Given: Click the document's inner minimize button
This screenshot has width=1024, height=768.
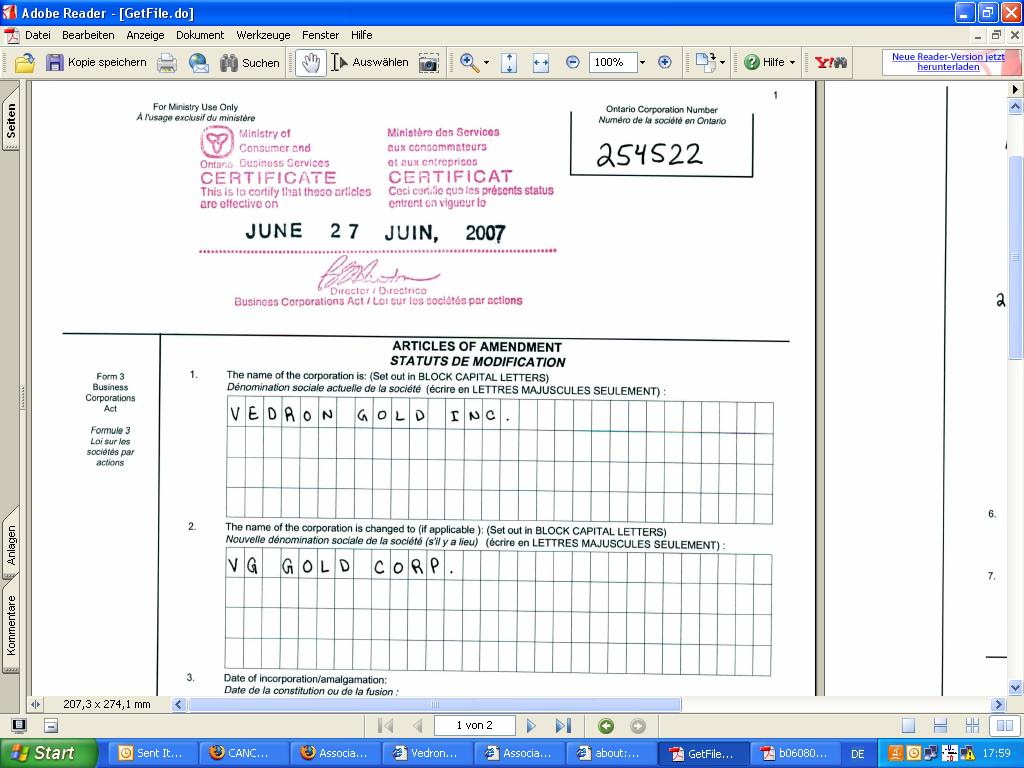Looking at the screenshot, I should pyautogui.click(x=977, y=35).
